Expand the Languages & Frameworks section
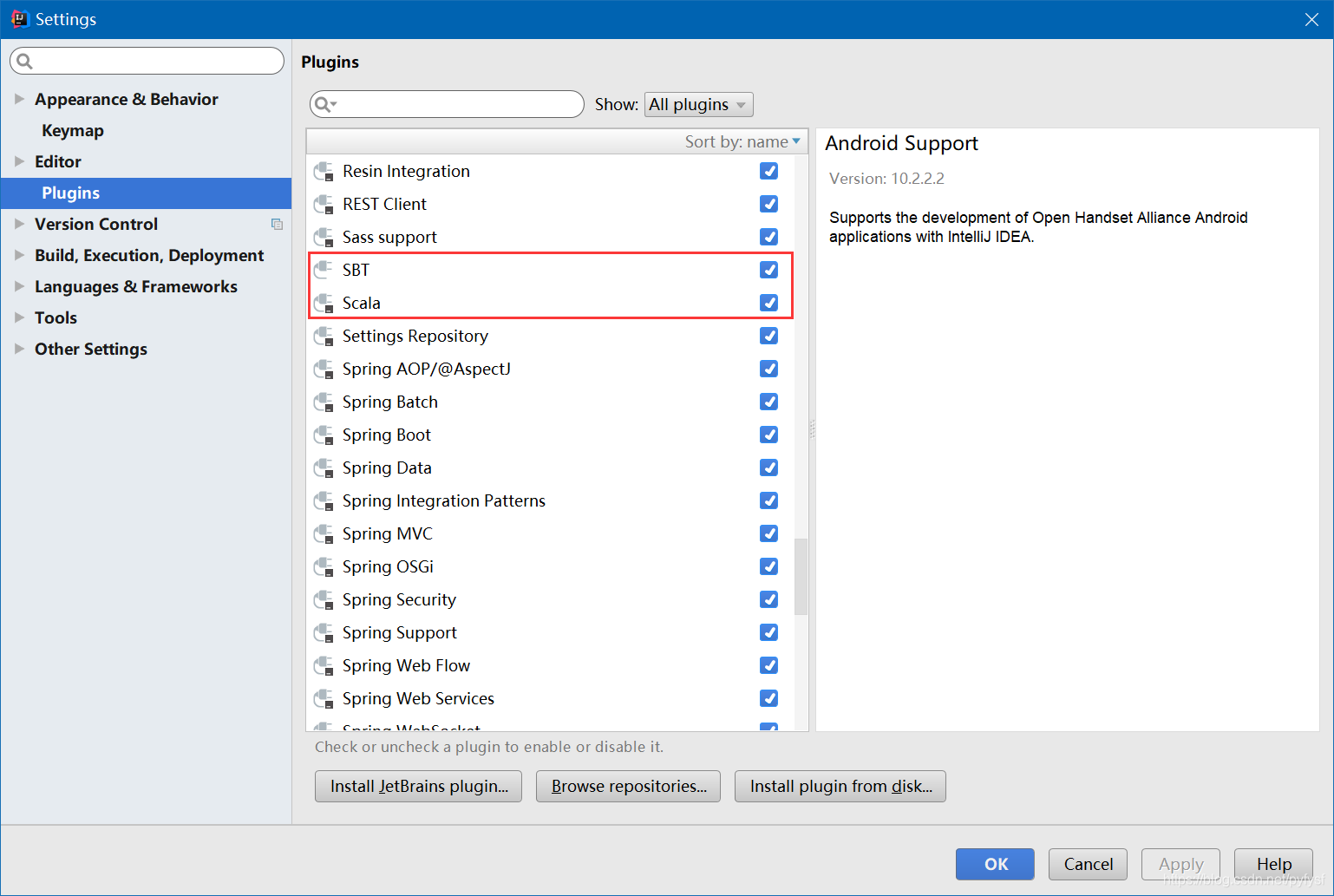 click(19, 286)
